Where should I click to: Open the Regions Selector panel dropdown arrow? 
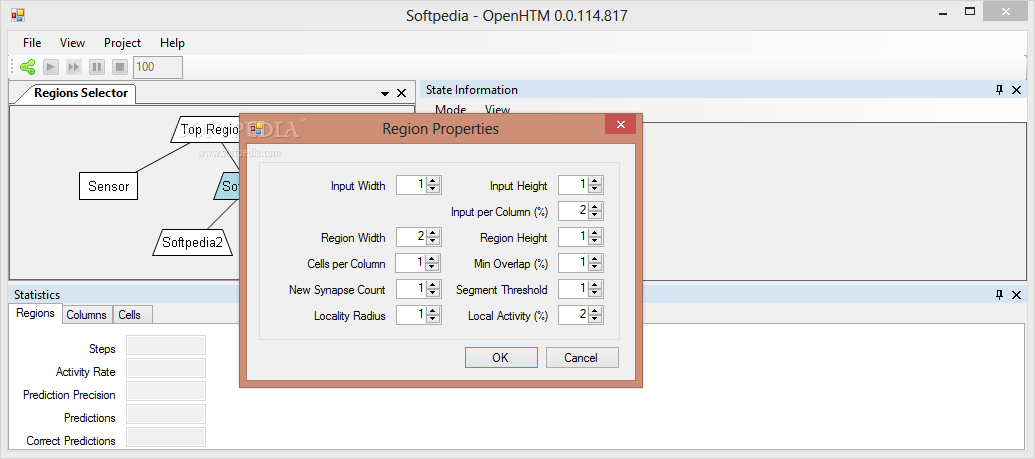(x=385, y=94)
